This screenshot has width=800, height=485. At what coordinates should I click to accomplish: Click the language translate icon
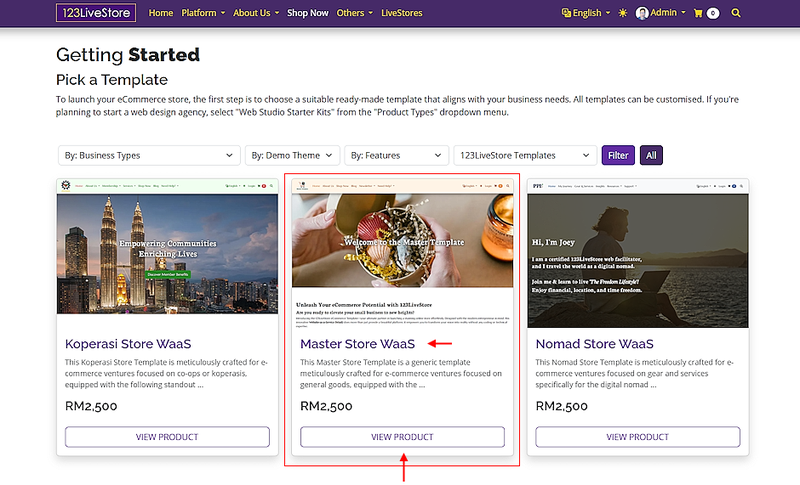566,13
